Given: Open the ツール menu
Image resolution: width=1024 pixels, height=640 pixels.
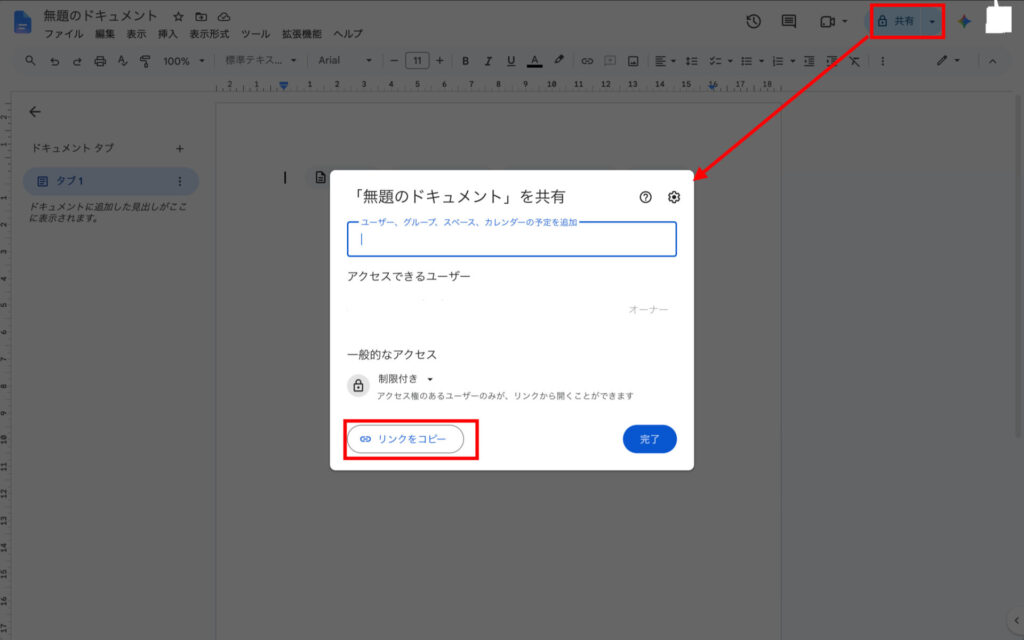Looking at the screenshot, I should (x=255, y=34).
